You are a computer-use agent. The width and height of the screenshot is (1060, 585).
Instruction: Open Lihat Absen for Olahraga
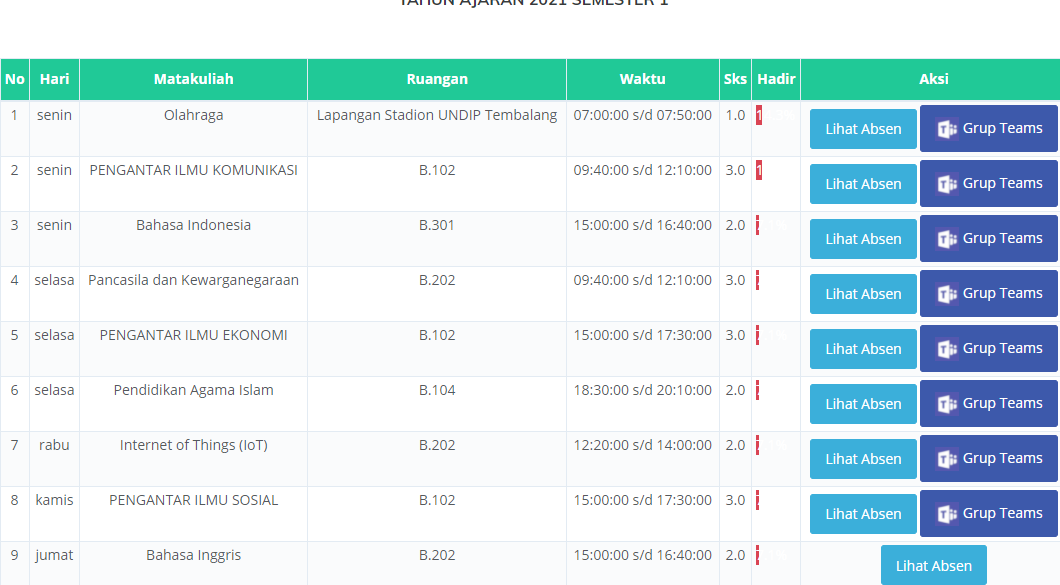(863, 129)
